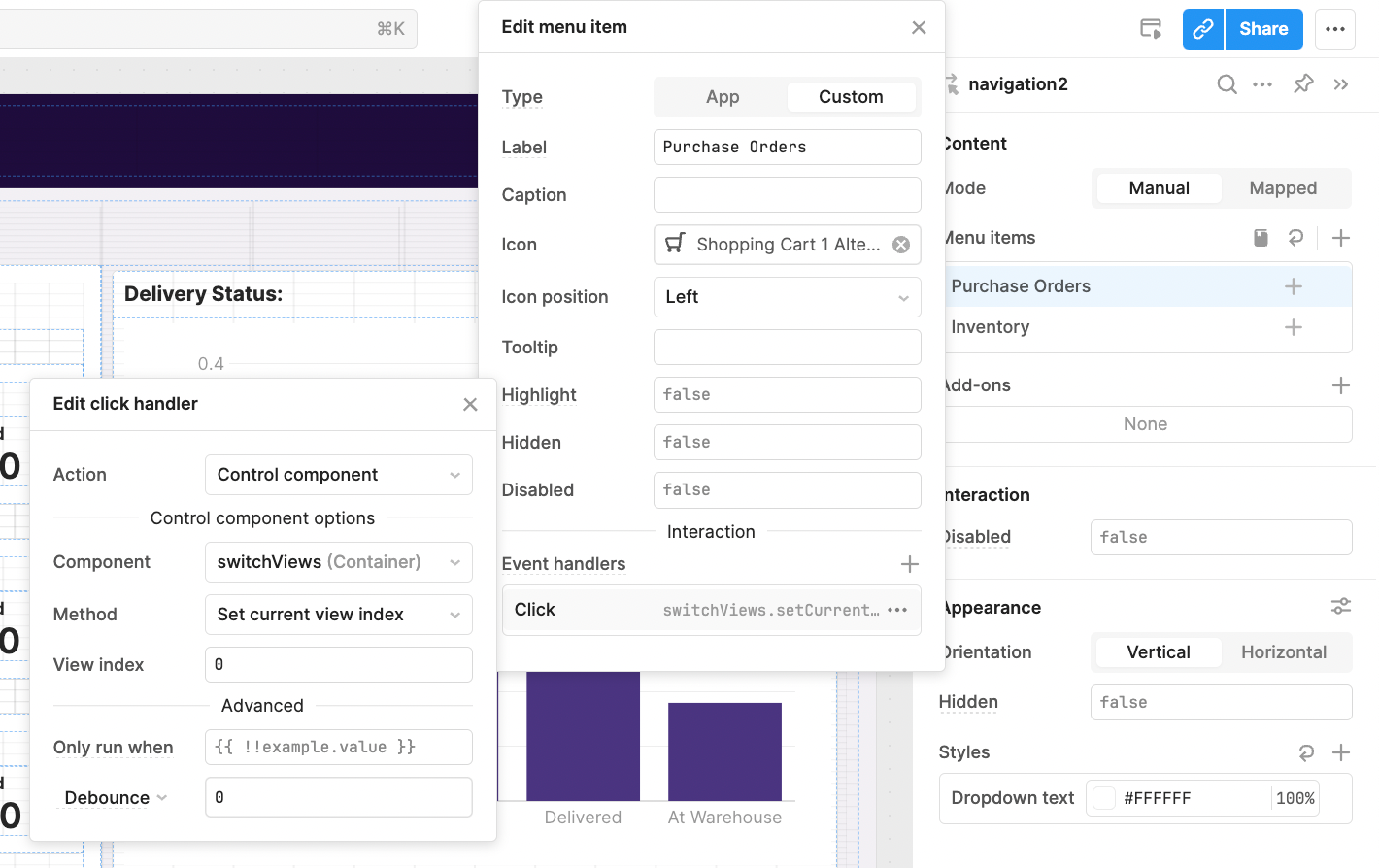Click the menu items book icon

click(x=1261, y=238)
